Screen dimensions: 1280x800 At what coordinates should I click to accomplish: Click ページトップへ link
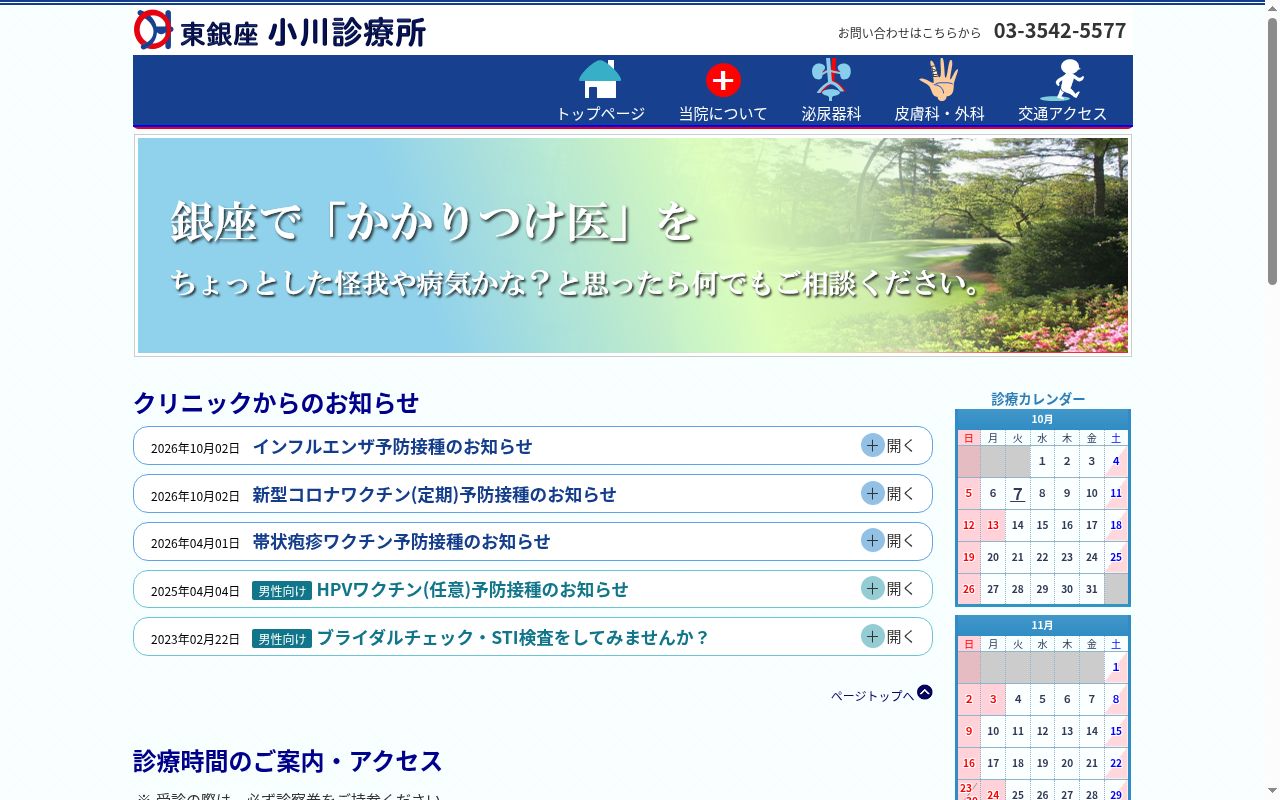pos(872,695)
